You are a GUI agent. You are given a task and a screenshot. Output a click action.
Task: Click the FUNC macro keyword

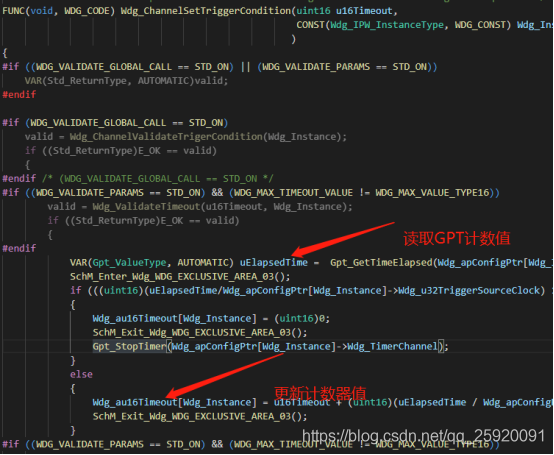pos(13,11)
